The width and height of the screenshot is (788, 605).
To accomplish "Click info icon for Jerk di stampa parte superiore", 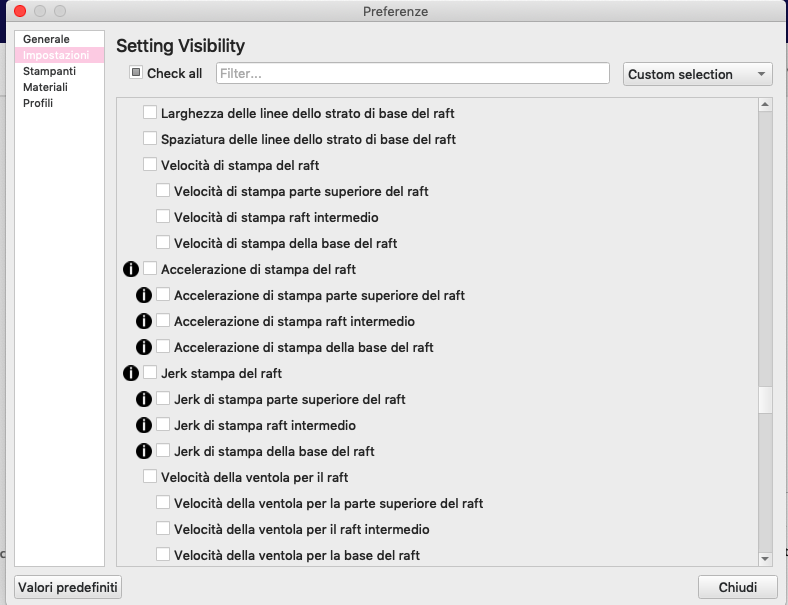I will 144,399.
